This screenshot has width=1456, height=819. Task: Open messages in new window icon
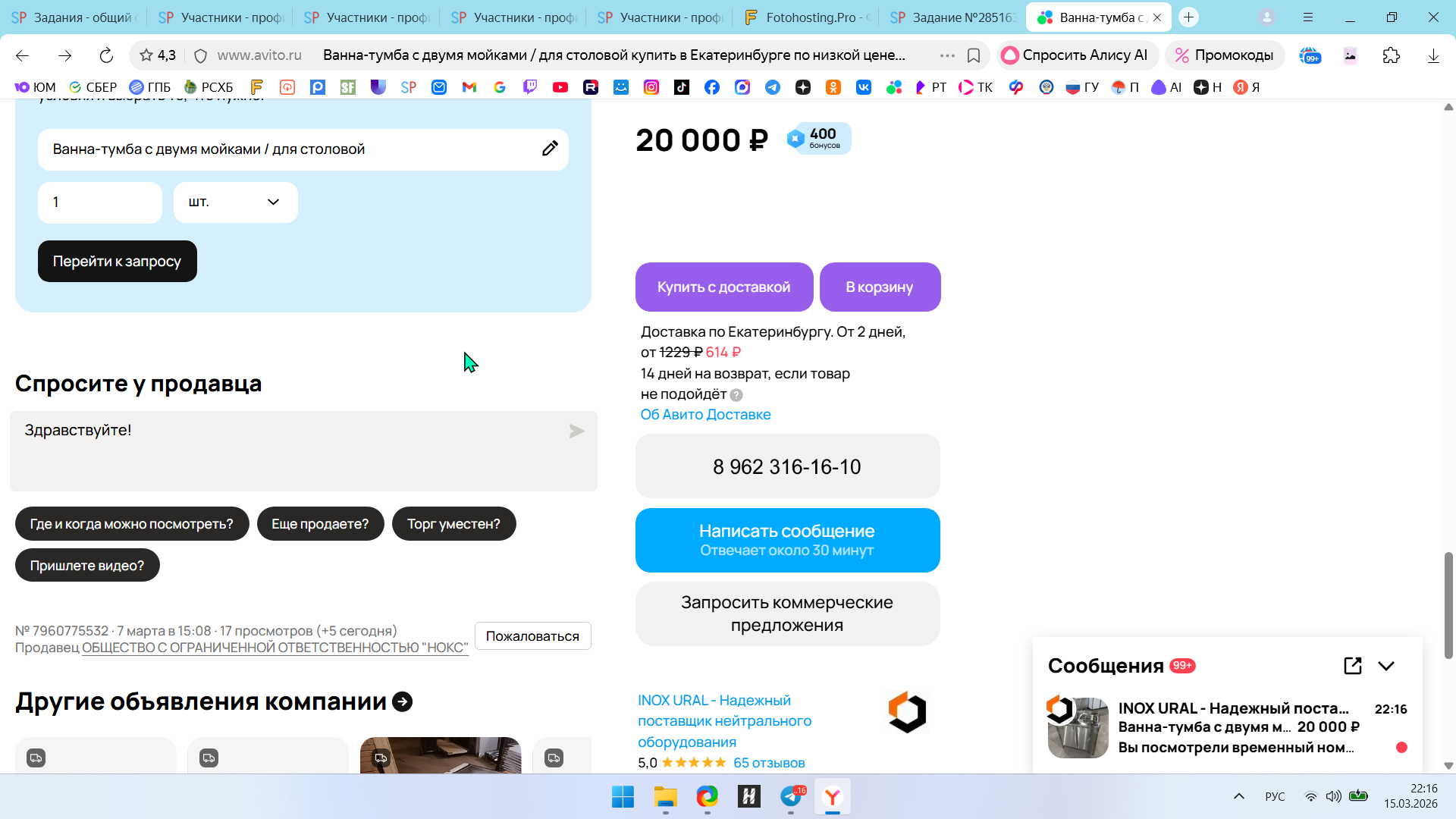(1352, 666)
